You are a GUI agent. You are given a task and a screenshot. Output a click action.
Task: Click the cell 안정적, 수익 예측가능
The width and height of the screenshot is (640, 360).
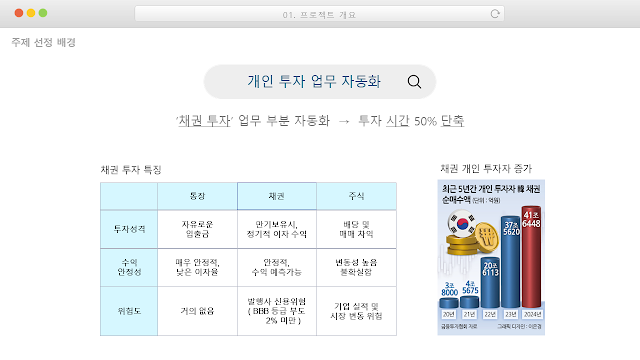click(x=277, y=267)
